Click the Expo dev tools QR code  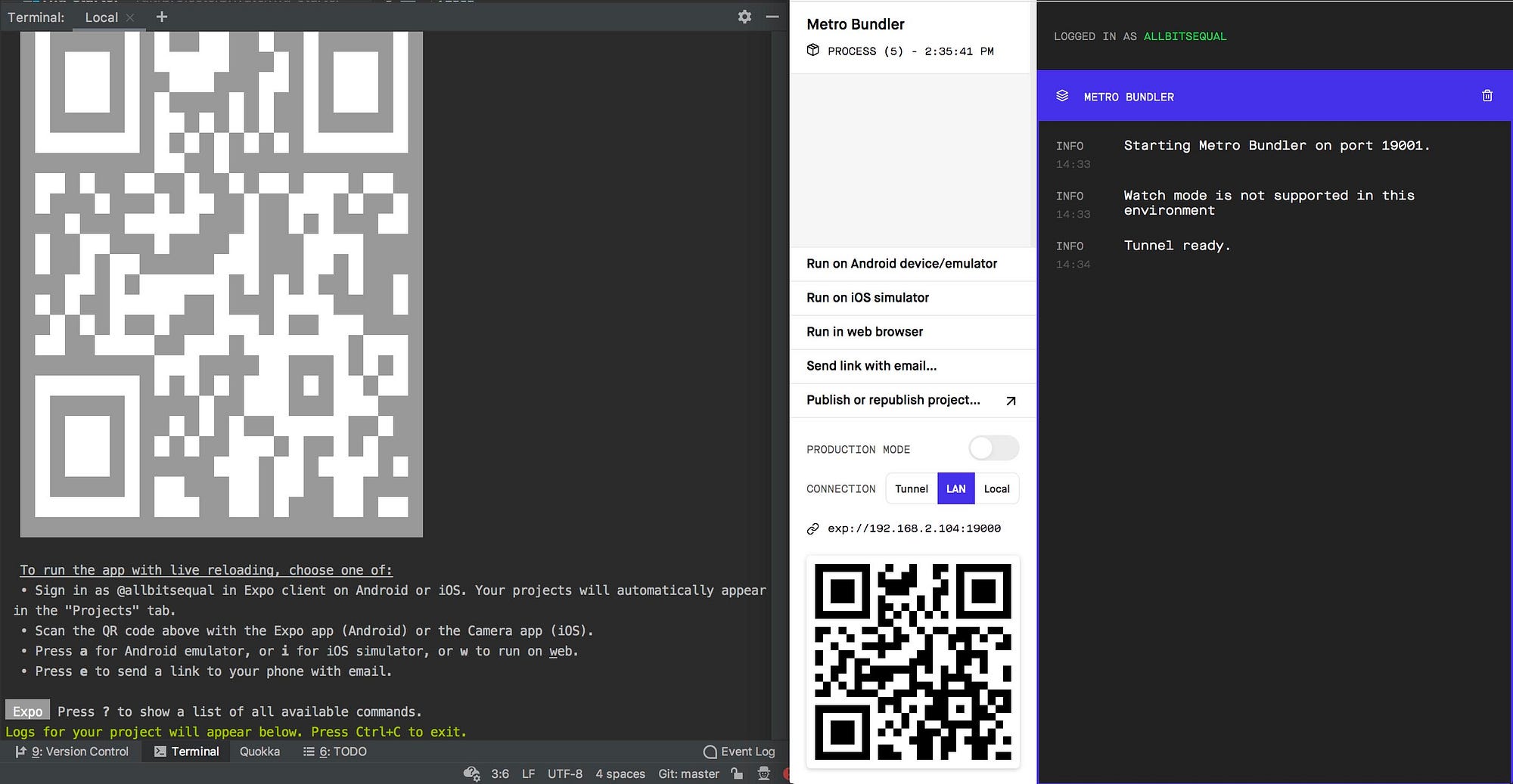coord(913,662)
